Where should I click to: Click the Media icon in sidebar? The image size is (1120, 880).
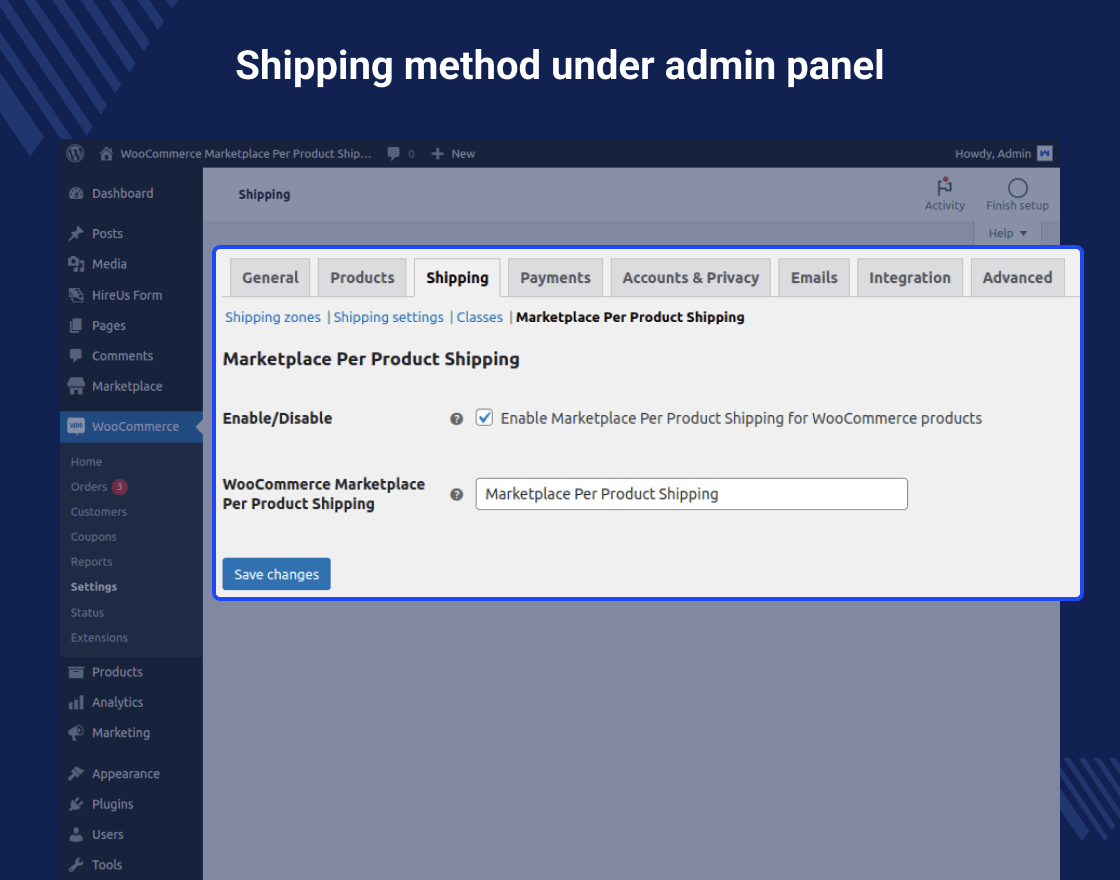[x=76, y=264]
